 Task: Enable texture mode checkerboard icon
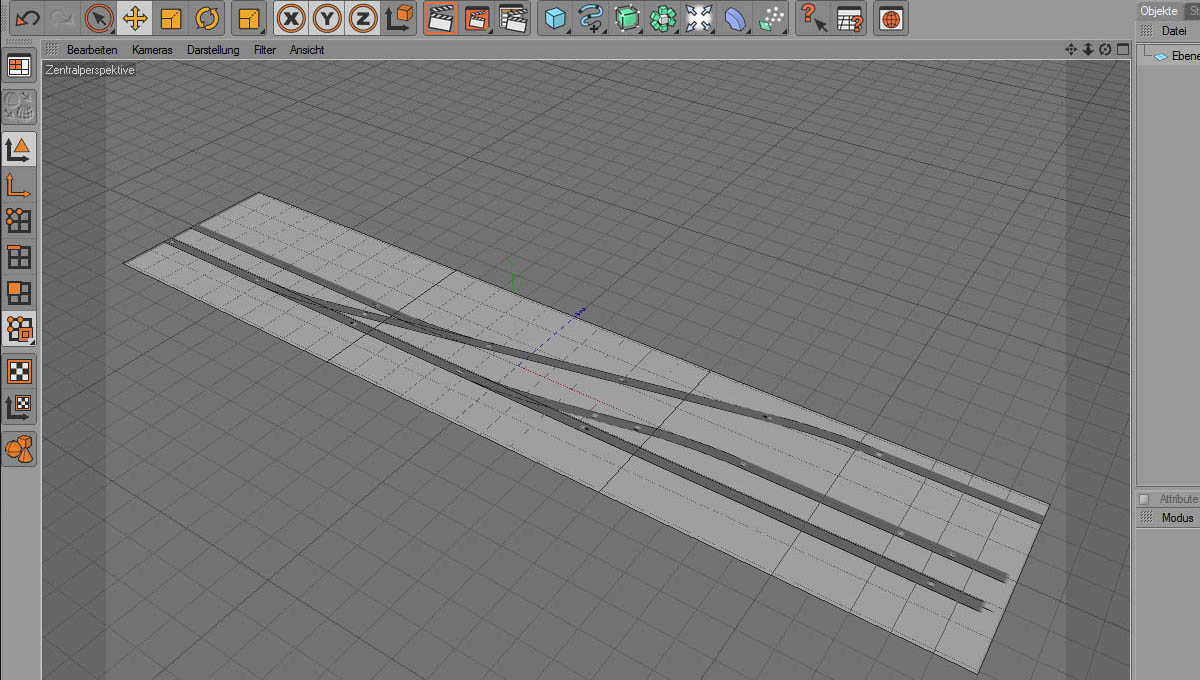pos(19,371)
